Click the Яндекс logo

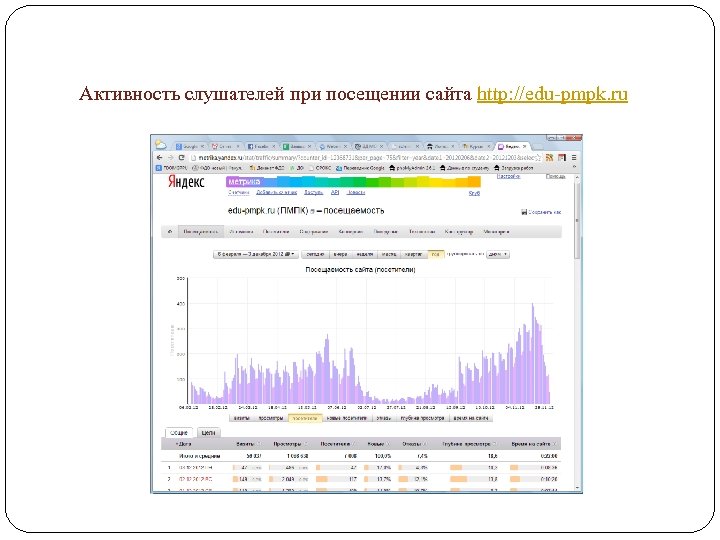tap(186, 182)
